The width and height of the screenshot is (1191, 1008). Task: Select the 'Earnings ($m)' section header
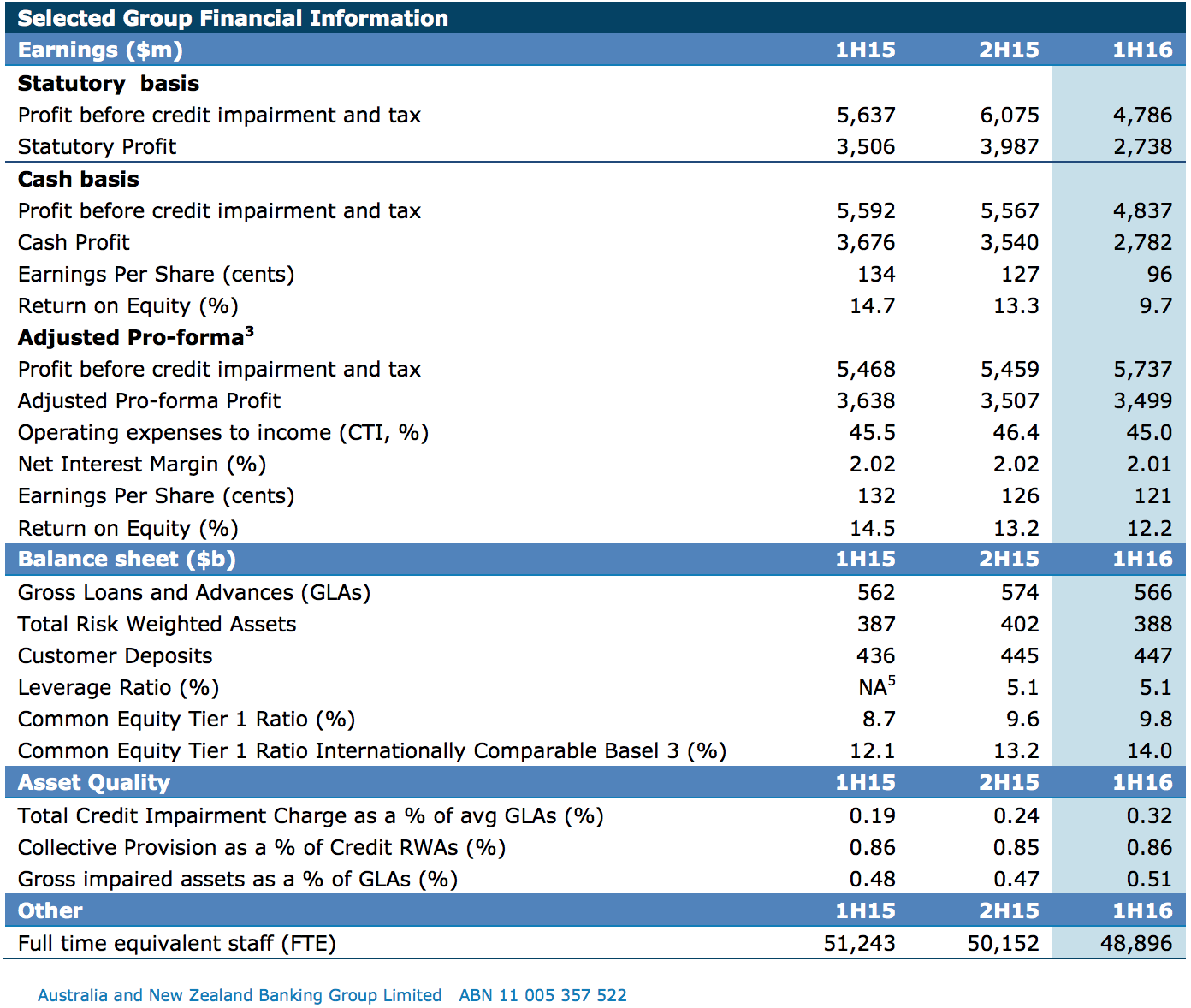(x=100, y=50)
